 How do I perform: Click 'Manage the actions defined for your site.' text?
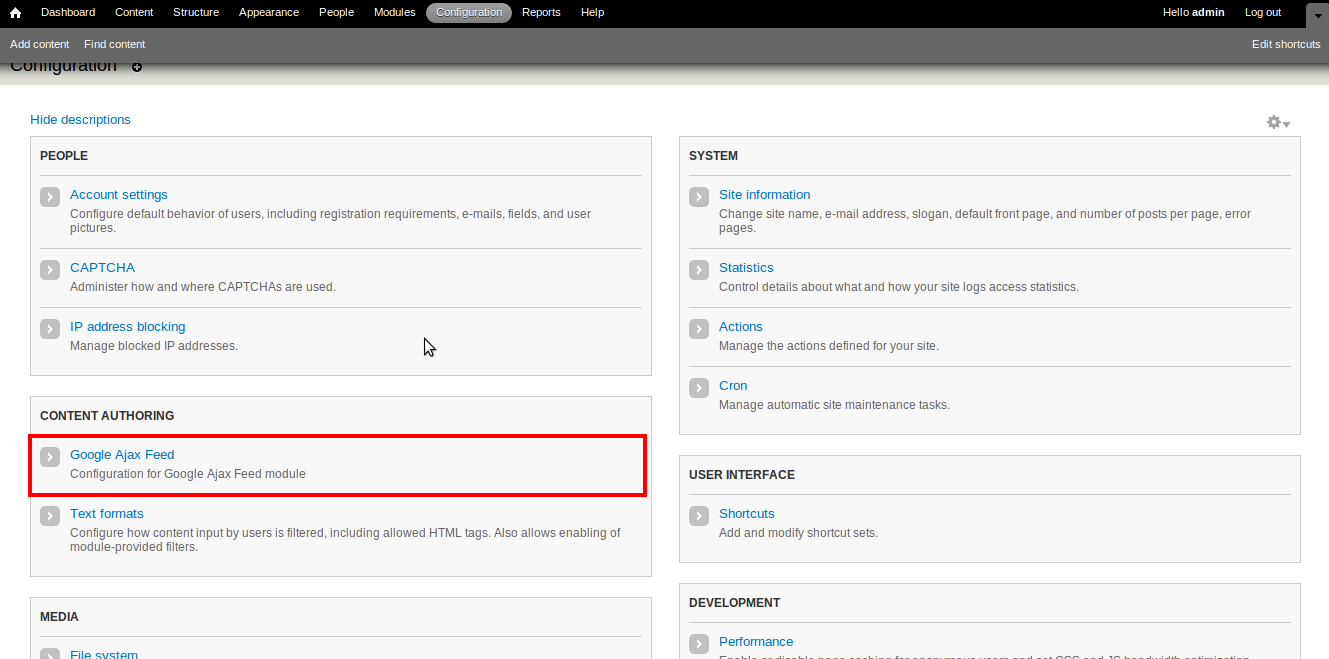tap(829, 346)
